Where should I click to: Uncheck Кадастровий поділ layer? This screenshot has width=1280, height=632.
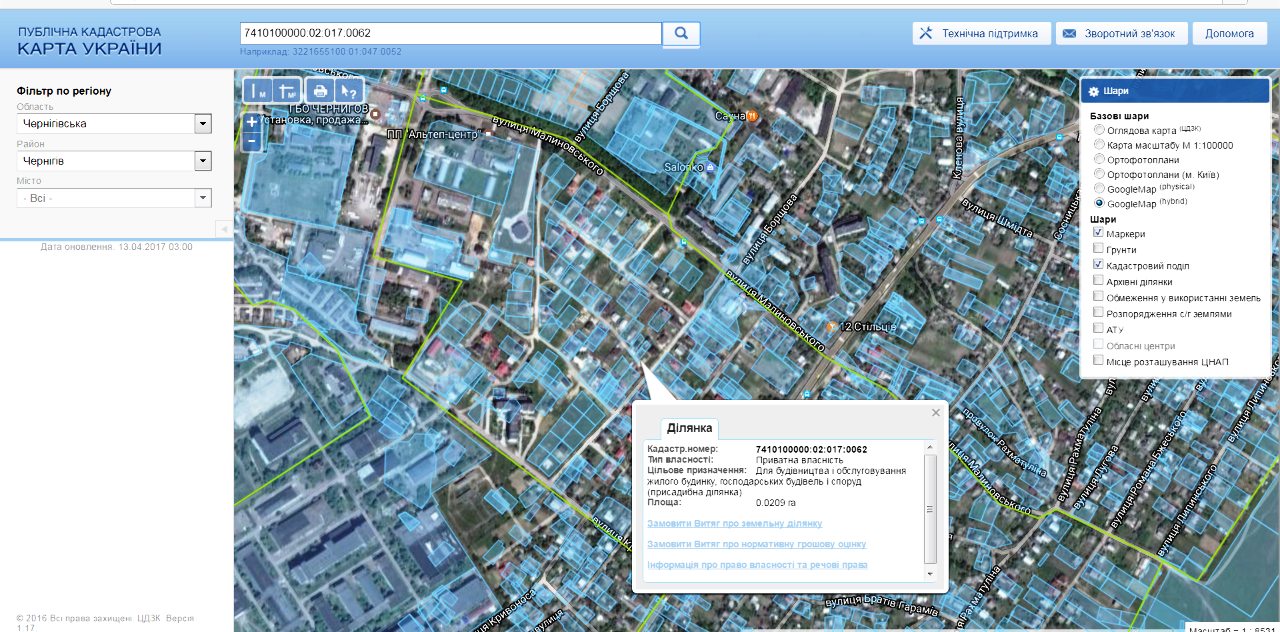(x=1099, y=265)
